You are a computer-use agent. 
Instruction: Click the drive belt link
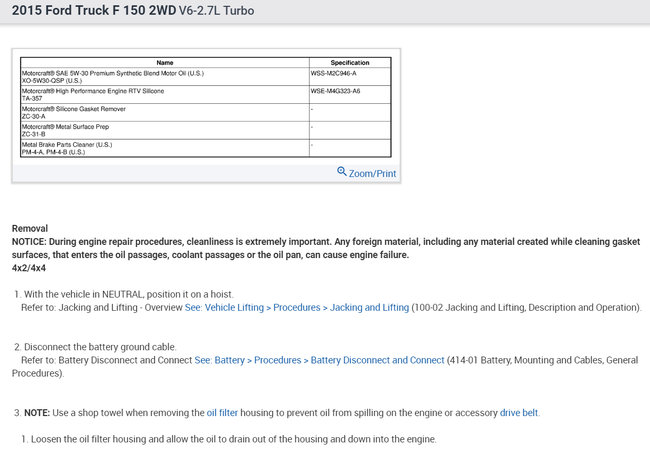pos(519,413)
